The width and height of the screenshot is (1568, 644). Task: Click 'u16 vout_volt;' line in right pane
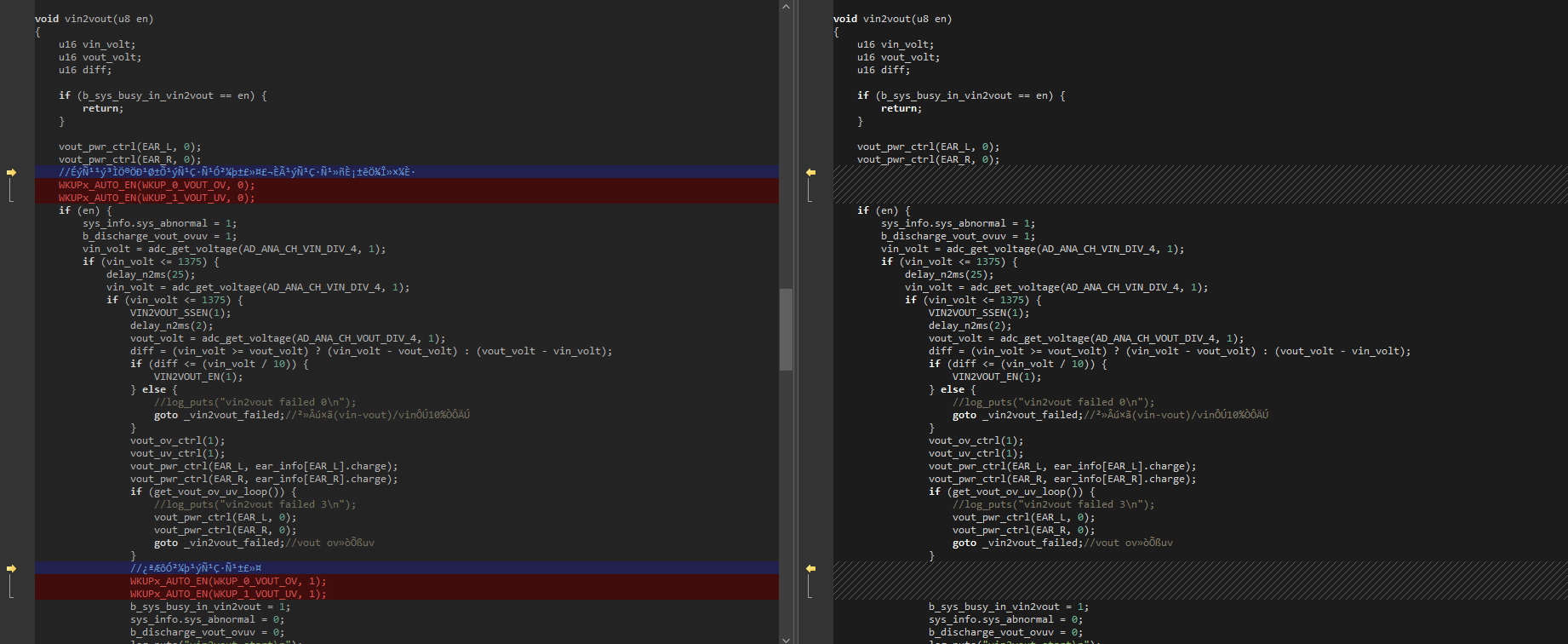899,57
